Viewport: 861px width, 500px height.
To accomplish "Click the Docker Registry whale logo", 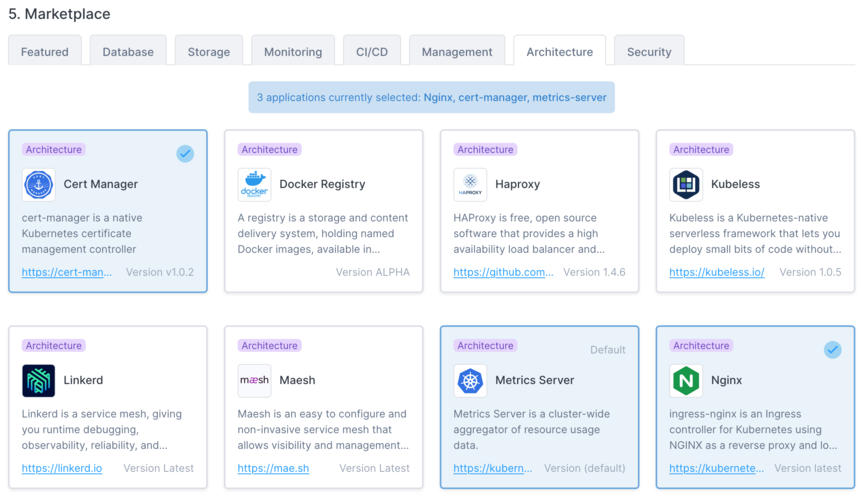I will click(254, 184).
